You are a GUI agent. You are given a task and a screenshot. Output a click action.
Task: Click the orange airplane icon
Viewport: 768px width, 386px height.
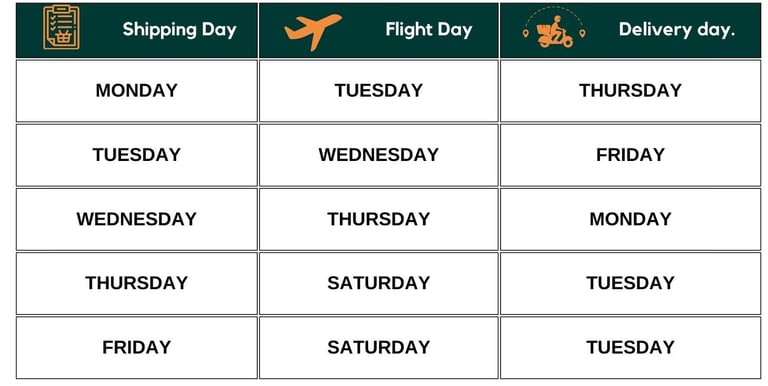(x=313, y=31)
